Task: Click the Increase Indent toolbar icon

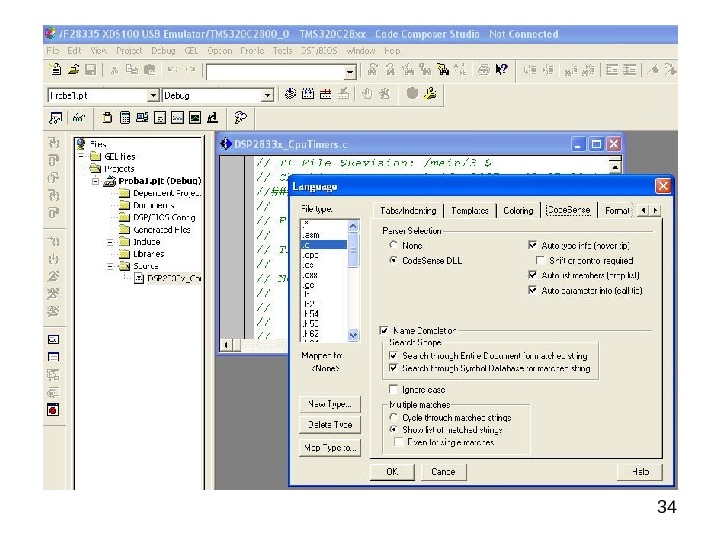Action: (630, 70)
